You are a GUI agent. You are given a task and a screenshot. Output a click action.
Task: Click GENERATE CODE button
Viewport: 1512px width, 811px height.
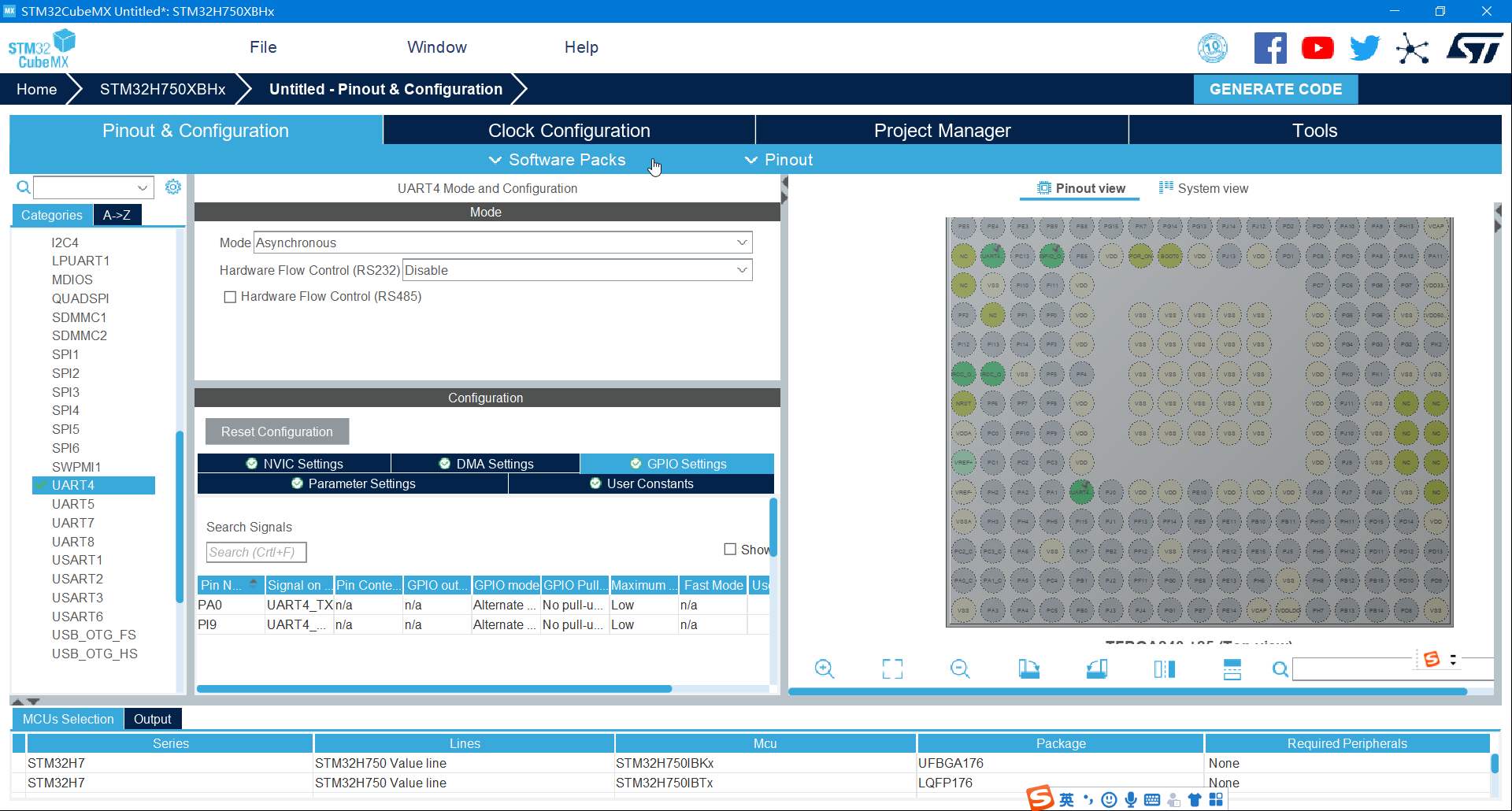1276,89
